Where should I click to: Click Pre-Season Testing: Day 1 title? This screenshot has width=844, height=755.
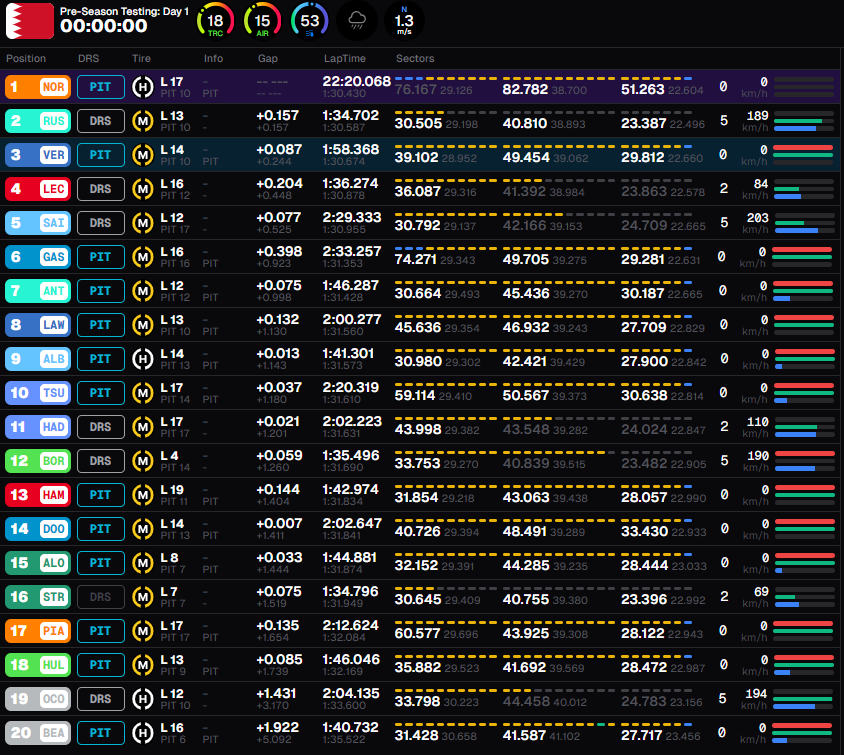[x=124, y=11]
